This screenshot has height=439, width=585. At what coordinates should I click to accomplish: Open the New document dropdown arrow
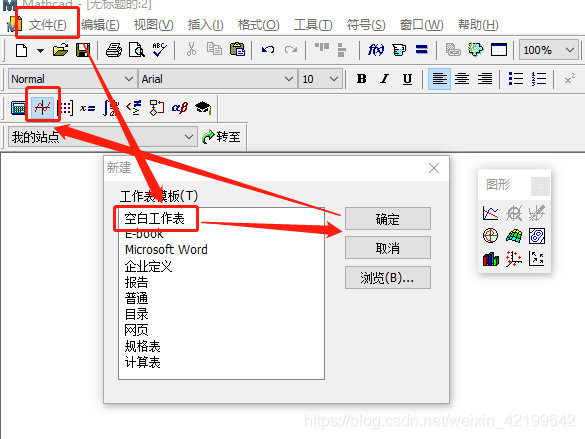(40, 50)
